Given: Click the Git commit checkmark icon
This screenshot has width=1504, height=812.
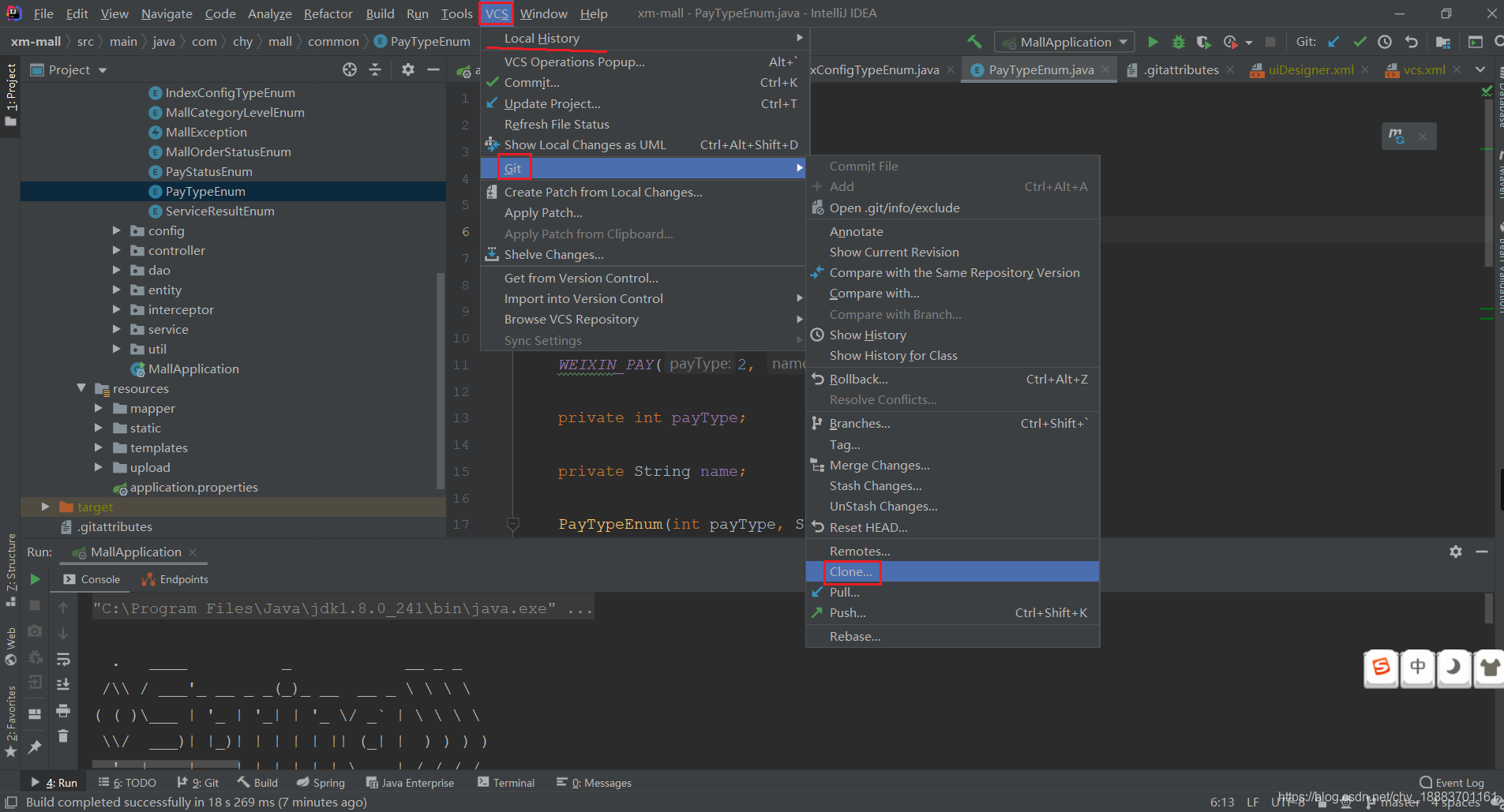Looking at the screenshot, I should coord(1360,42).
